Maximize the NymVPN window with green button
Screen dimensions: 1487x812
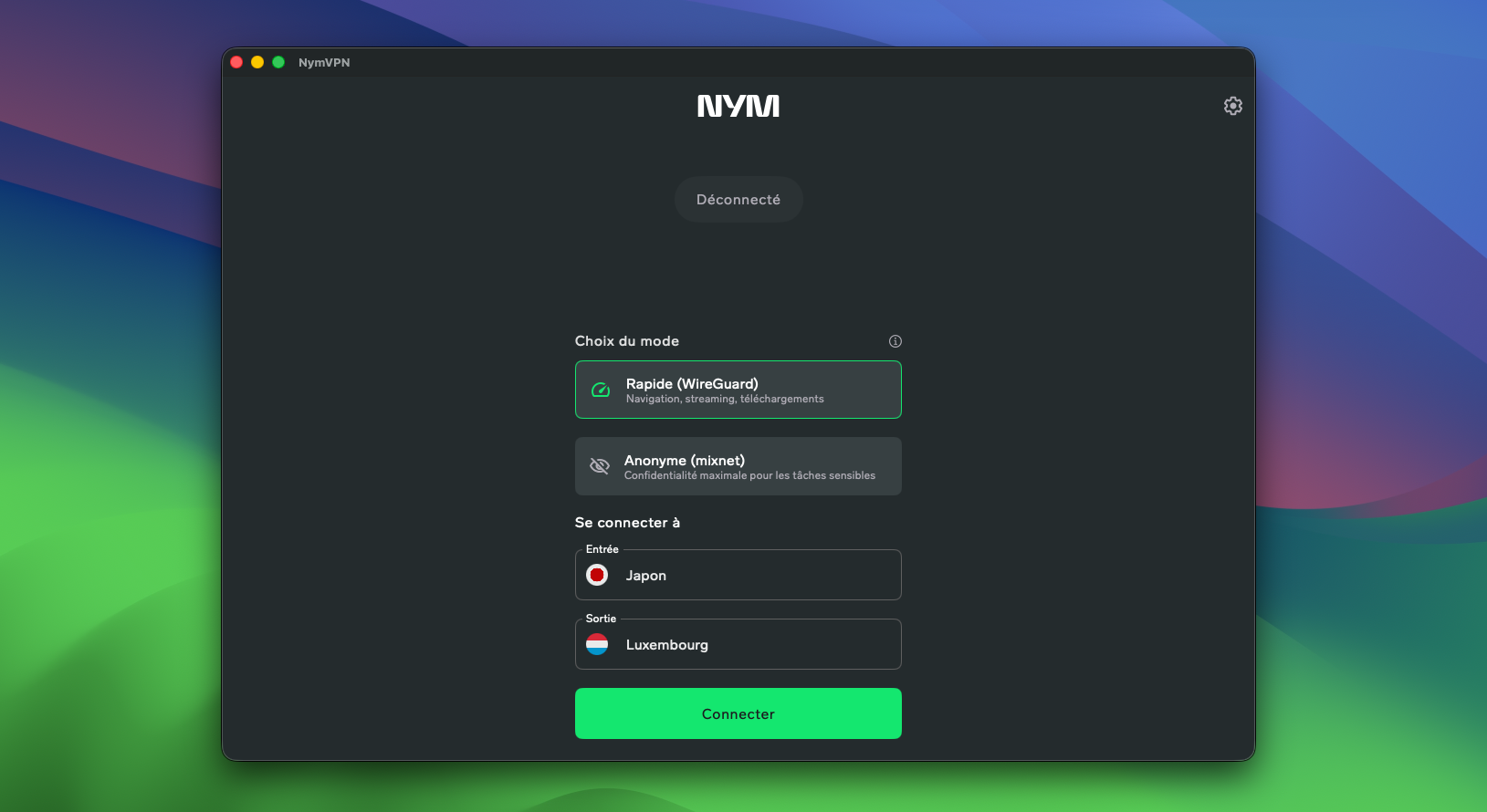pyautogui.click(x=278, y=62)
